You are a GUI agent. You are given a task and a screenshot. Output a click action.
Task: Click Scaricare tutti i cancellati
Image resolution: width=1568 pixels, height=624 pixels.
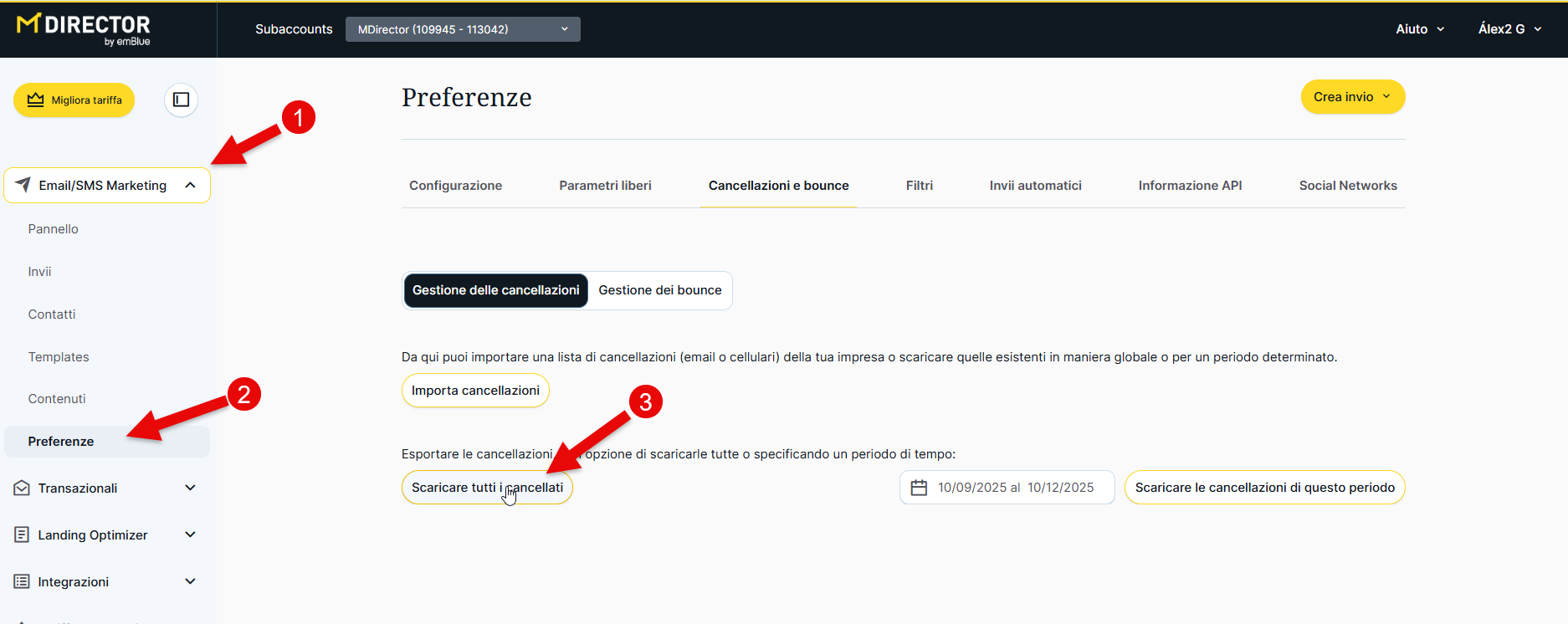pyautogui.click(x=487, y=488)
